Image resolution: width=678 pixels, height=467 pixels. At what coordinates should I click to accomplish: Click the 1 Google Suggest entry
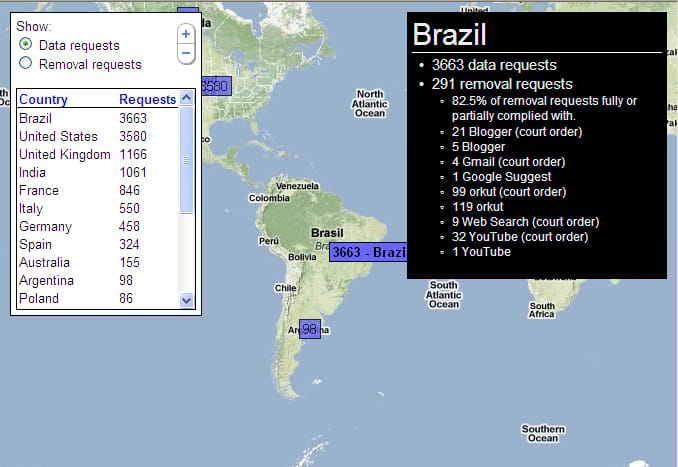502,177
